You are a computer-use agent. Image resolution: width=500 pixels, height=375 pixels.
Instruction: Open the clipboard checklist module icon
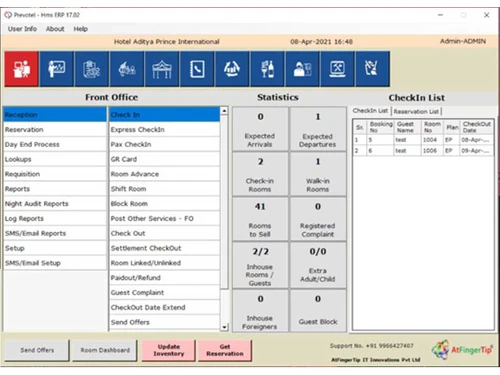(x=92, y=69)
